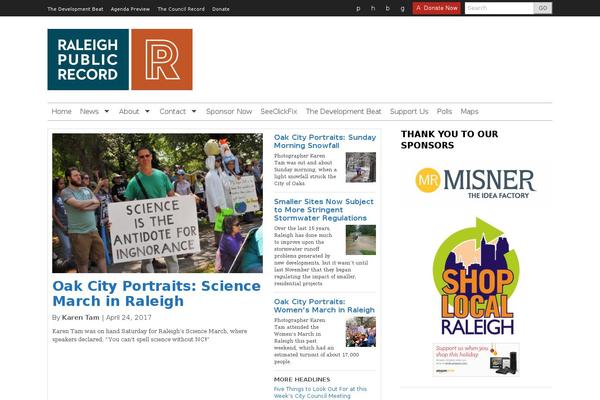Viewport: 600px width, 400px height.
Task: Click Donate link in top bar
Action: click(221, 9)
